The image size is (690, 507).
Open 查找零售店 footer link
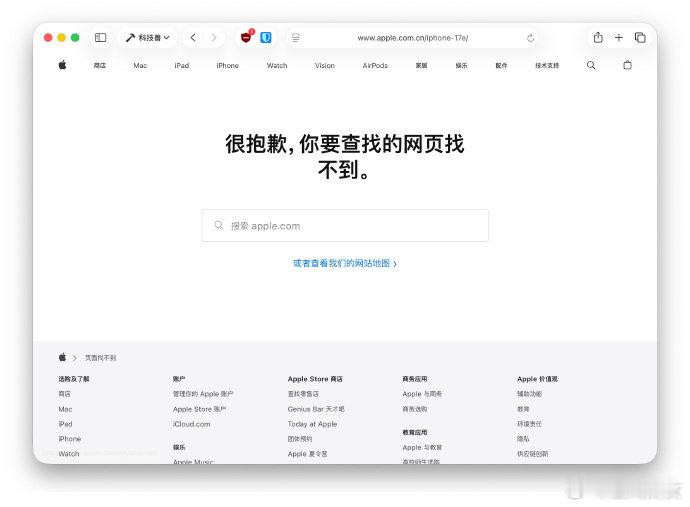click(x=303, y=394)
